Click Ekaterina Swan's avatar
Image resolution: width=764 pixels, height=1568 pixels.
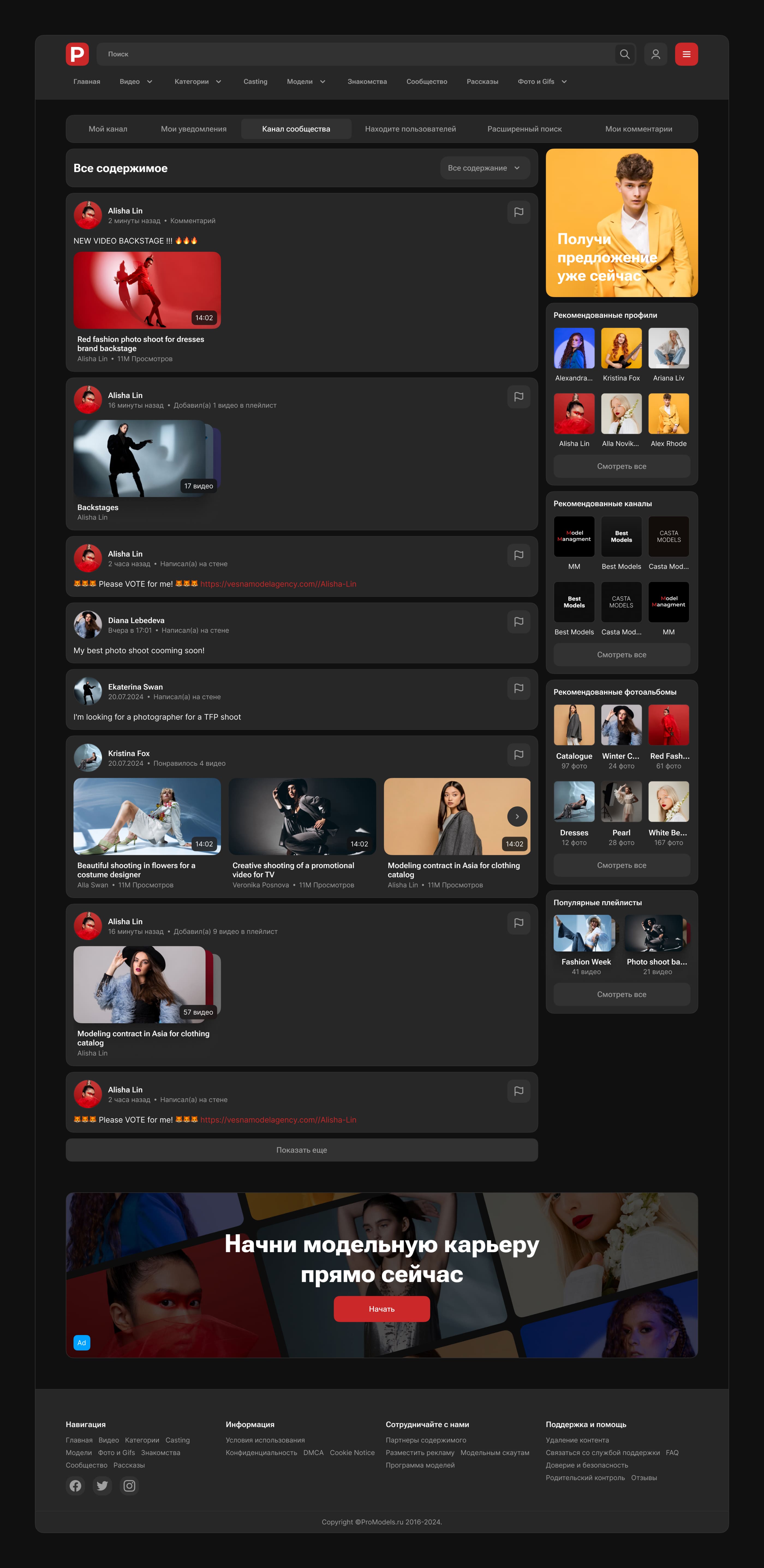(x=88, y=692)
